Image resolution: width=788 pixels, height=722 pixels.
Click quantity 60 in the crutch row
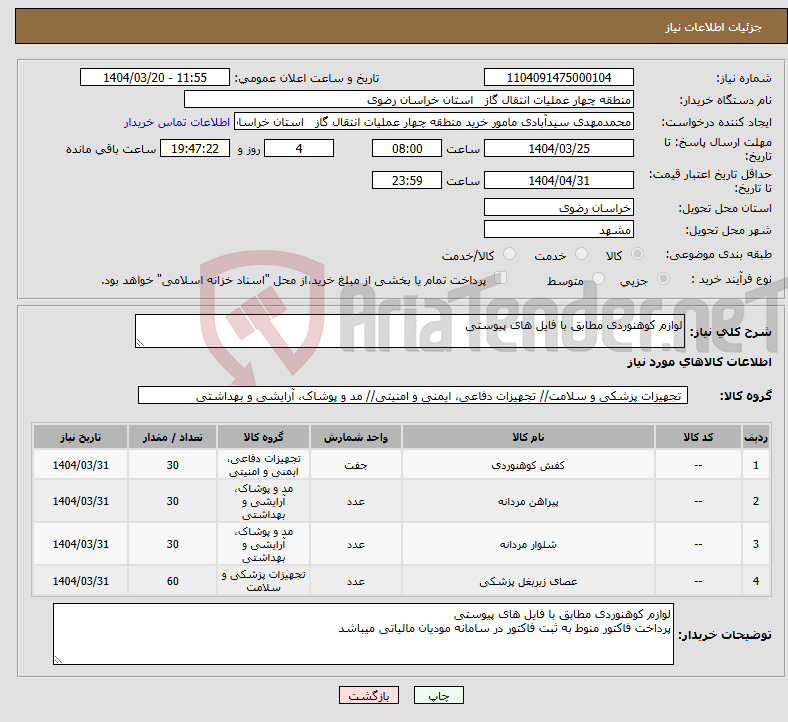tap(172, 581)
